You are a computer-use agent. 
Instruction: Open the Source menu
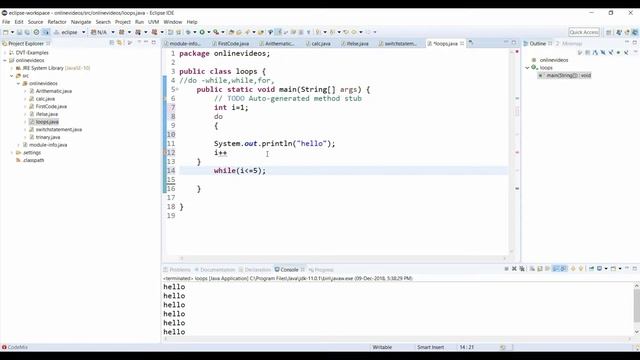(x=35, y=22)
